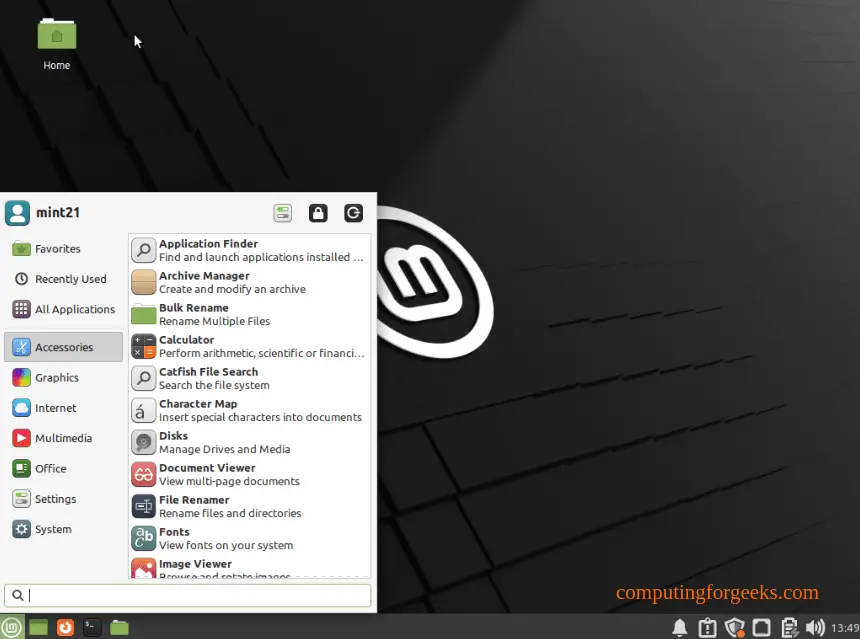Launch Archive Manager

click(250, 282)
